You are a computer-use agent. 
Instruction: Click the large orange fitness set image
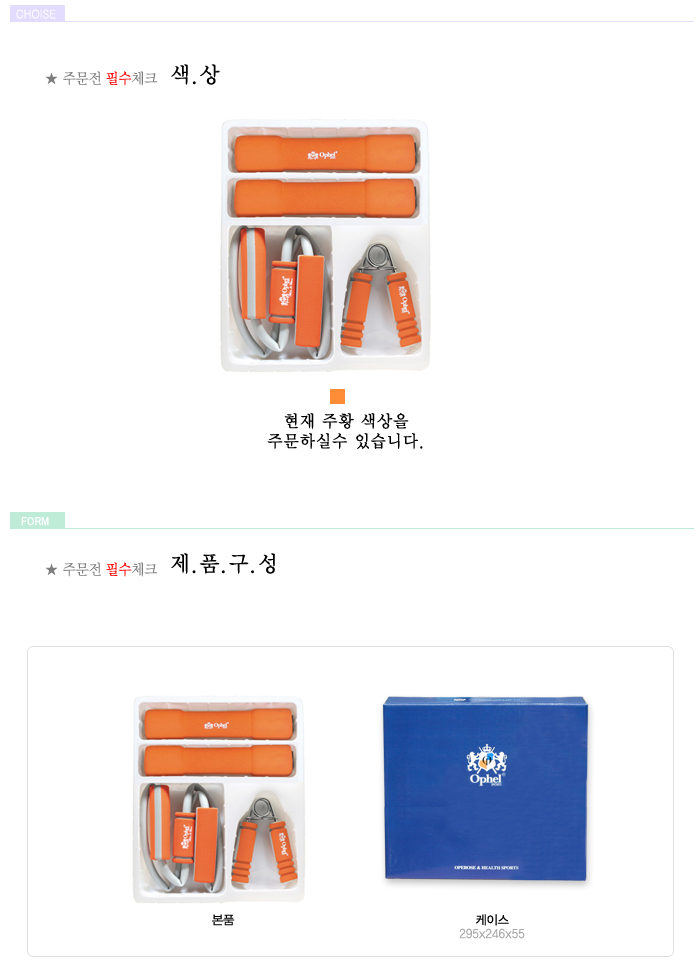click(325, 246)
